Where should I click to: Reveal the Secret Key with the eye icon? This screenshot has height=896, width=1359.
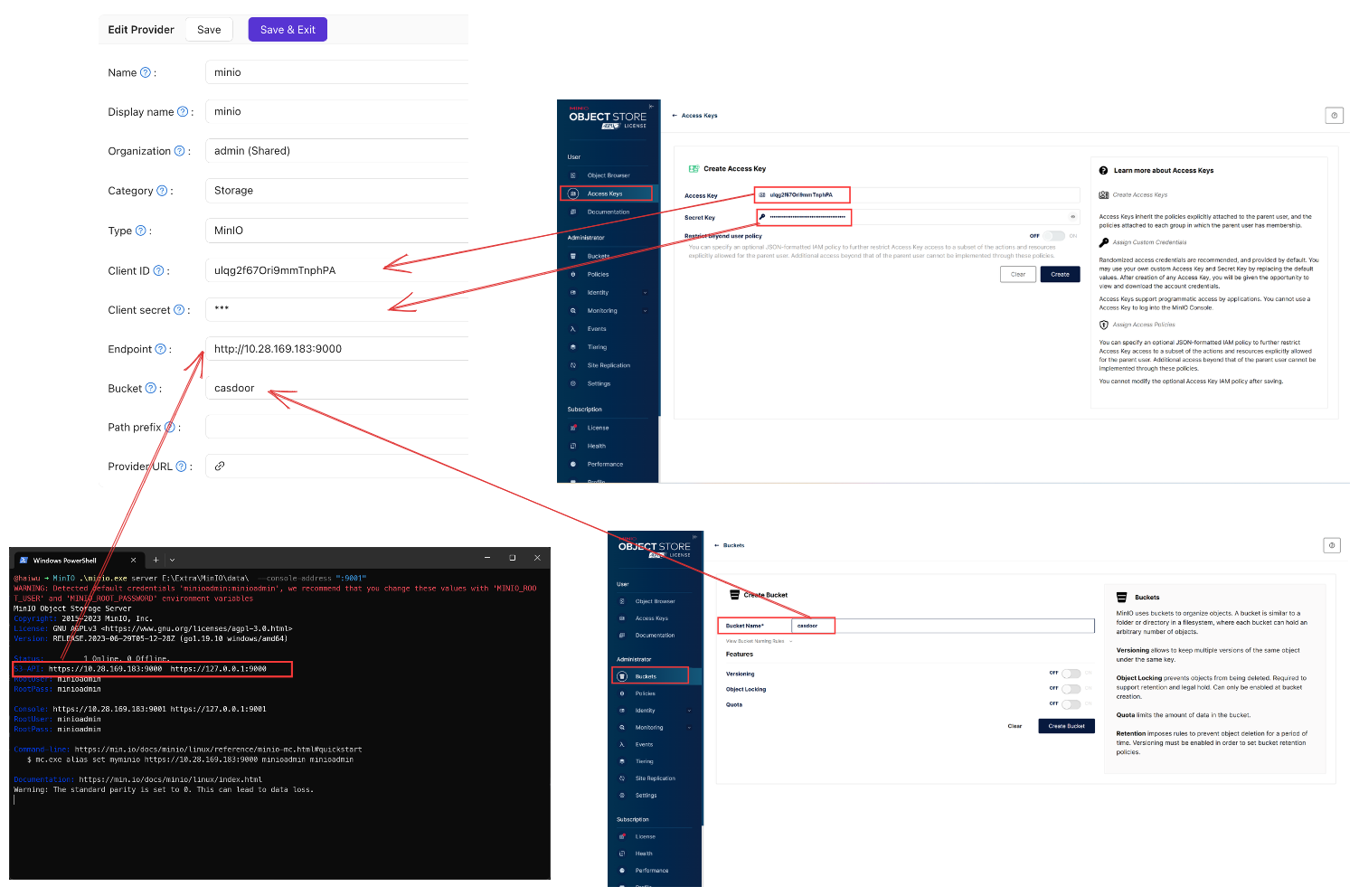point(1072,217)
